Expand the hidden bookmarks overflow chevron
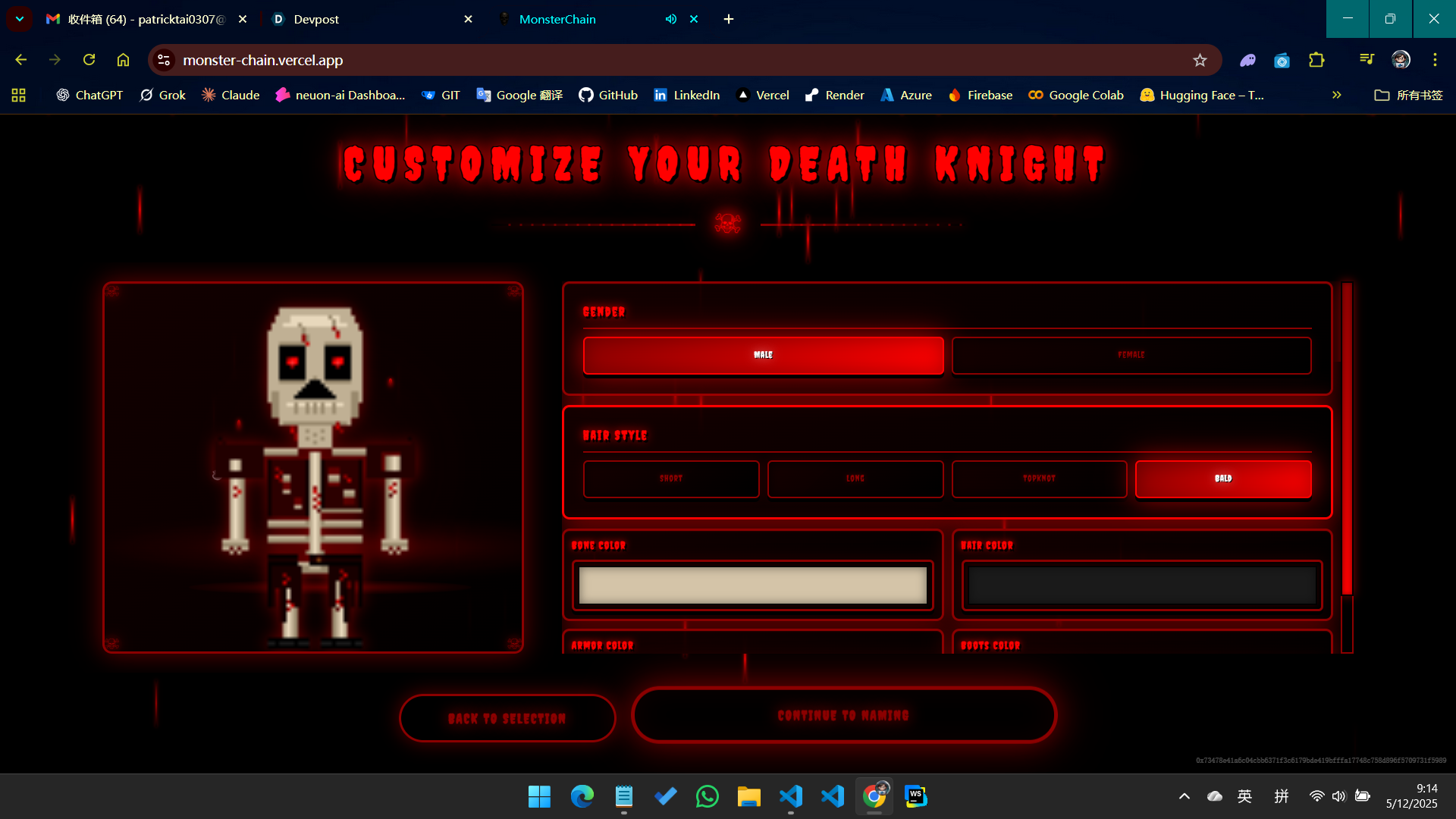Image resolution: width=1456 pixels, height=819 pixels. click(x=1336, y=95)
